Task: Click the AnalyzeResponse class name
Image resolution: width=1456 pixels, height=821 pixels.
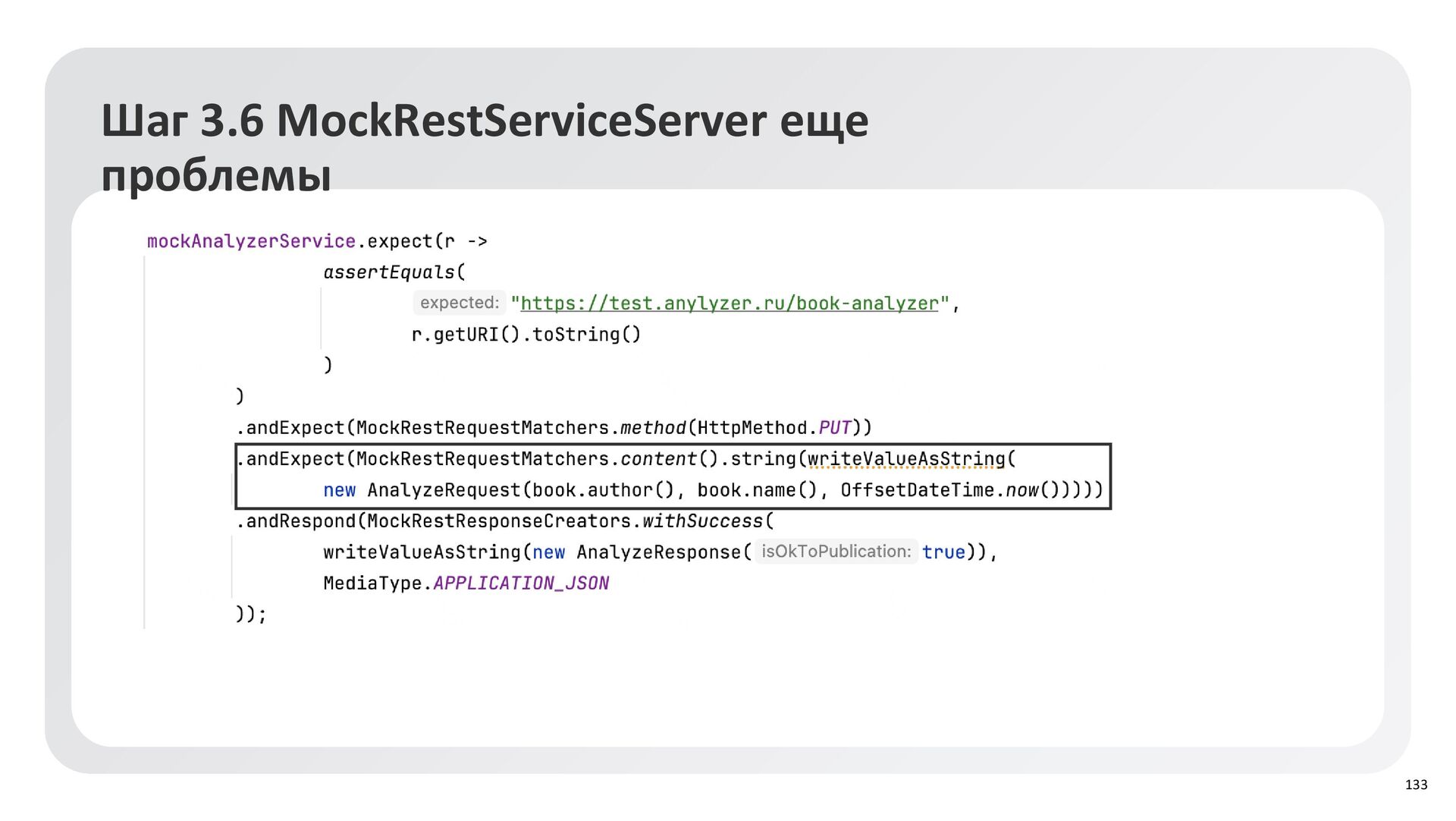Action: [x=657, y=552]
